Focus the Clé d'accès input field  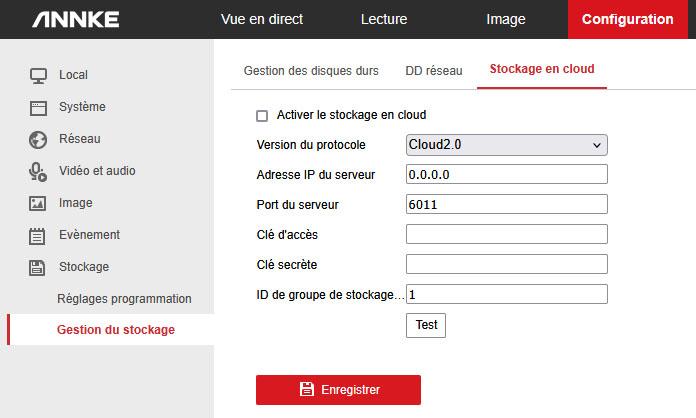[x=507, y=235]
